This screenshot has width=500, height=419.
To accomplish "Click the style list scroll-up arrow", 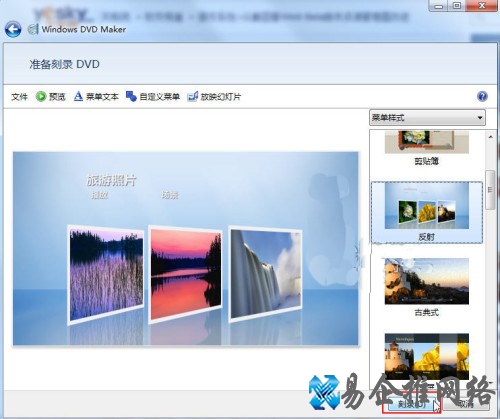I will (490, 137).
